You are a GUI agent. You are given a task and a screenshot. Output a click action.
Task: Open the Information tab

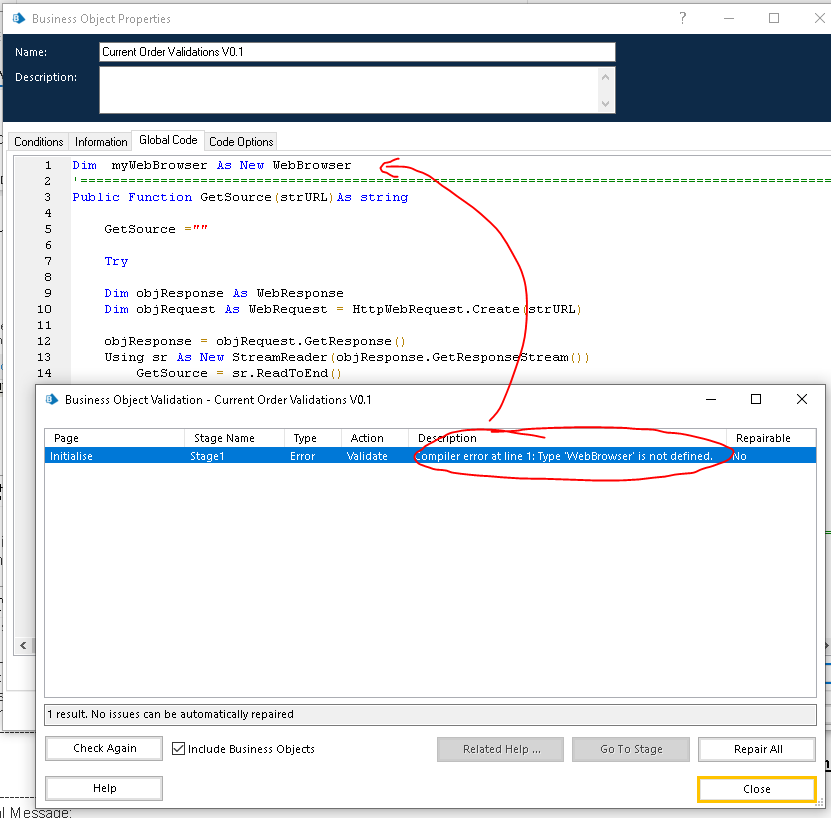tap(101, 142)
